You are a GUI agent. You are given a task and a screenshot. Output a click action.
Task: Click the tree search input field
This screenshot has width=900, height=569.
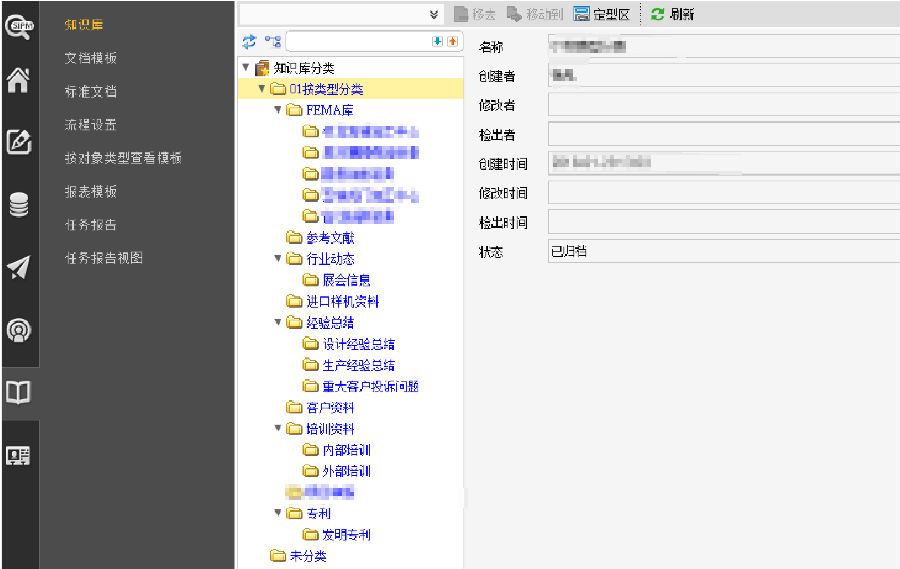pyautogui.click(x=357, y=41)
